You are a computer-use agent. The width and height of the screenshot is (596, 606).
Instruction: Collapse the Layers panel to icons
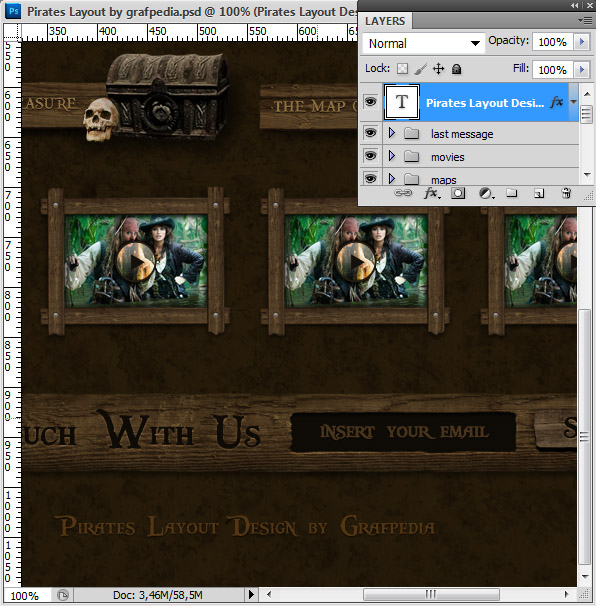pos(575,5)
